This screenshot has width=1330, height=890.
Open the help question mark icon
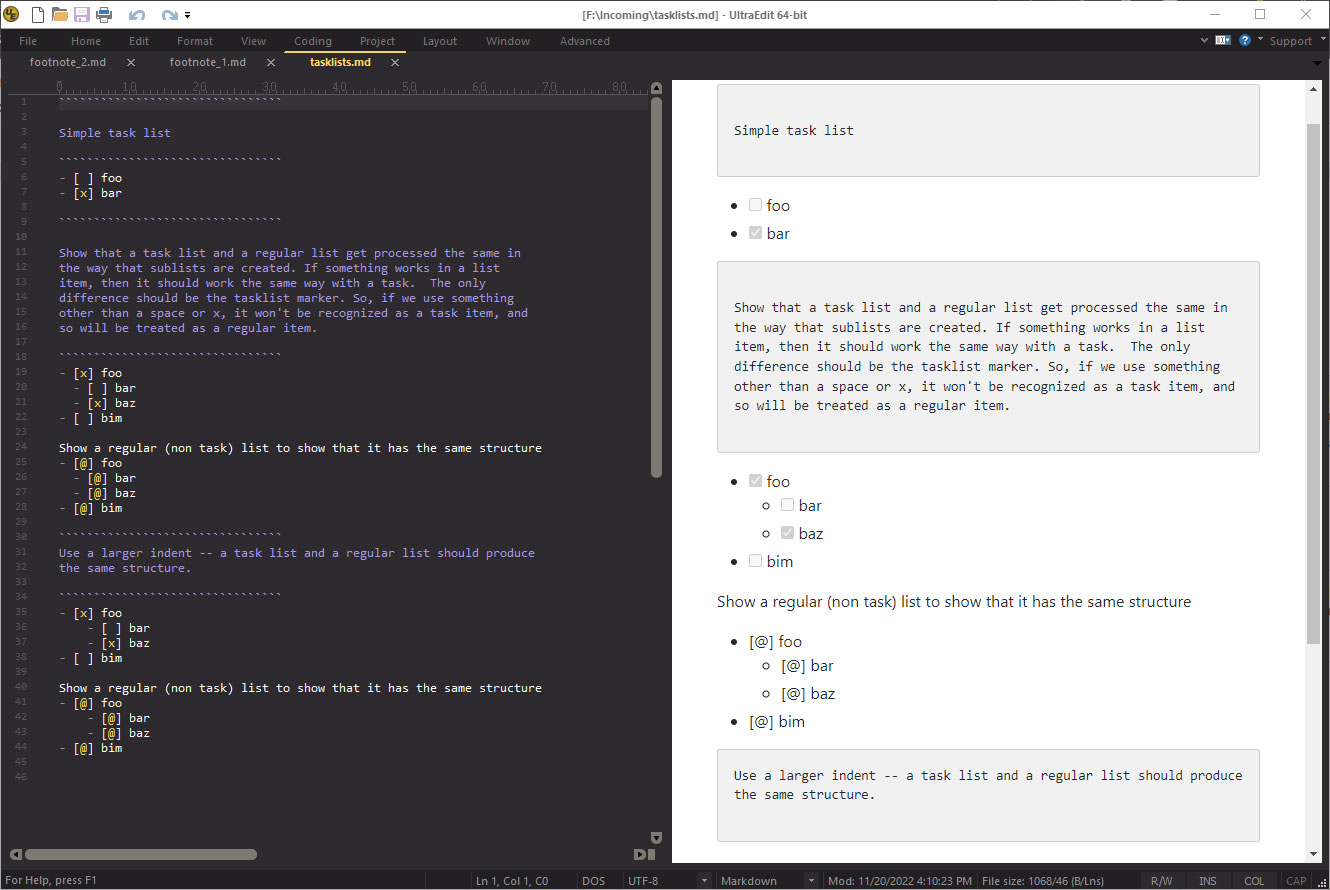click(1245, 41)
